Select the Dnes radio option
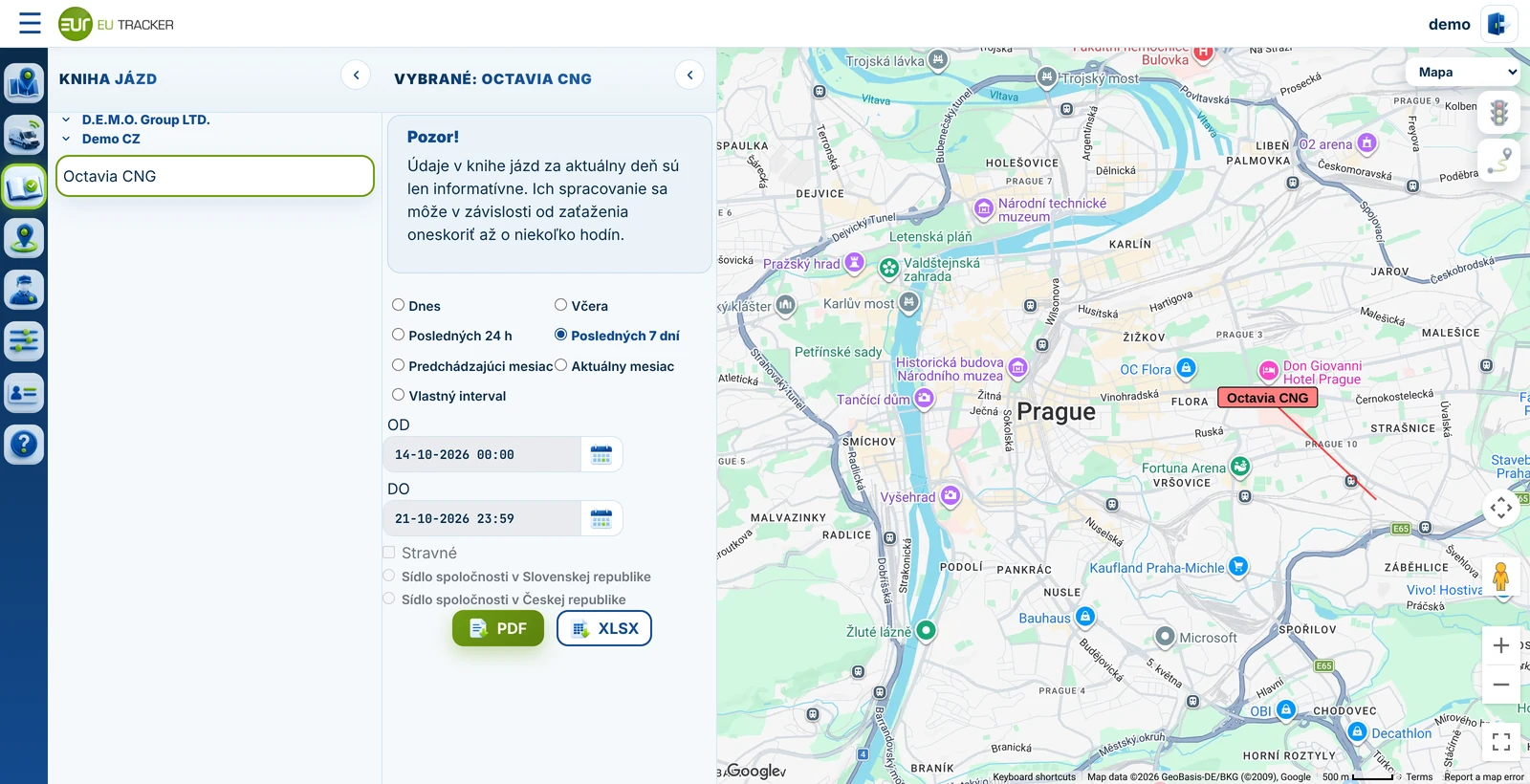Image resolution: width=1530 pixels, height=784 pixels. (x=398, y=305)
